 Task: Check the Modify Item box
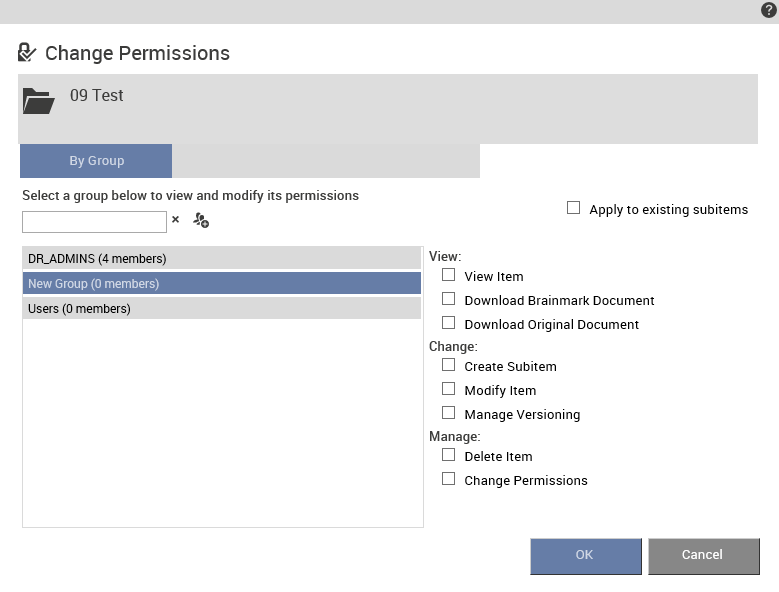448,388
